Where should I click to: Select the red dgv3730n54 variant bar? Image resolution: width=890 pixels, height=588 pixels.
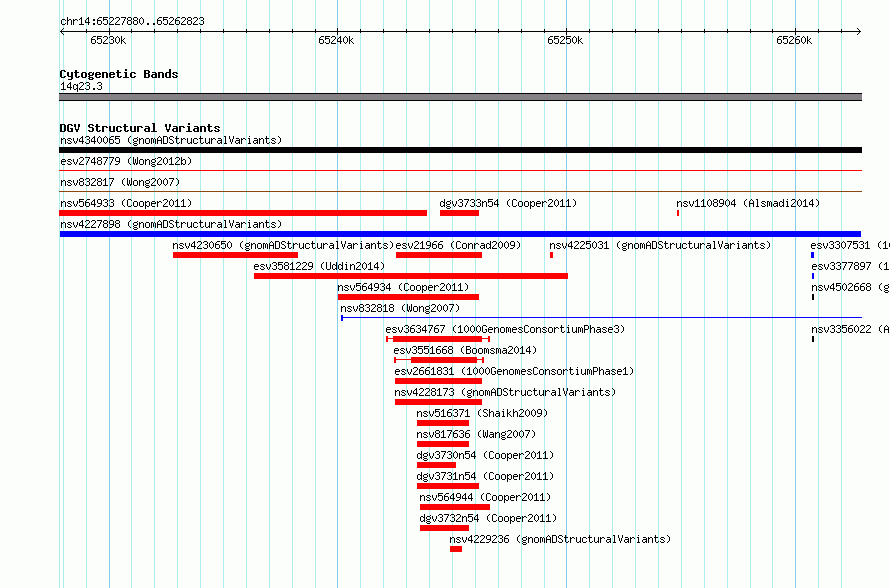coord(436,465)
